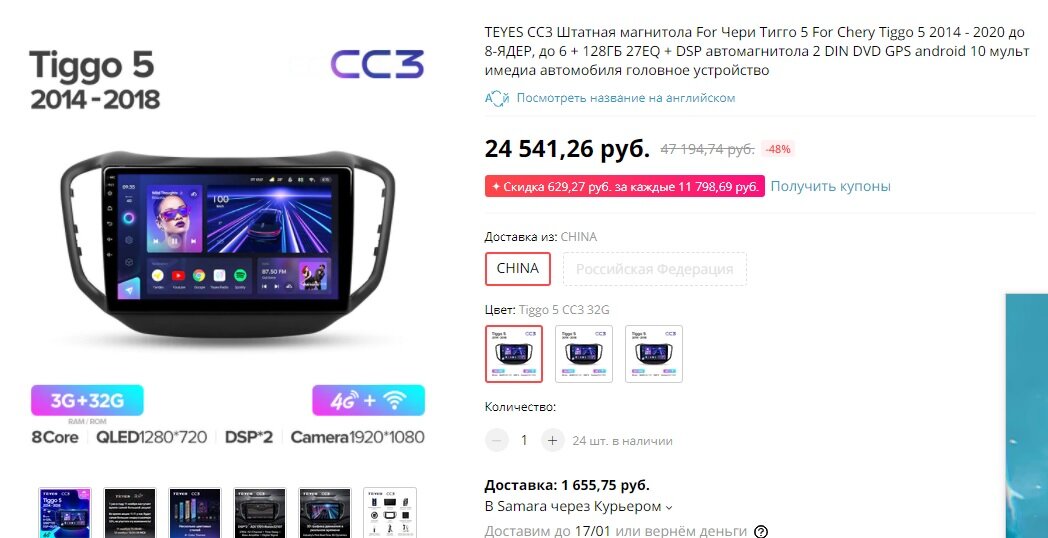Decrease quantity with the minus button
This screenshot has width=1048, height=538.
pos(497,440)
